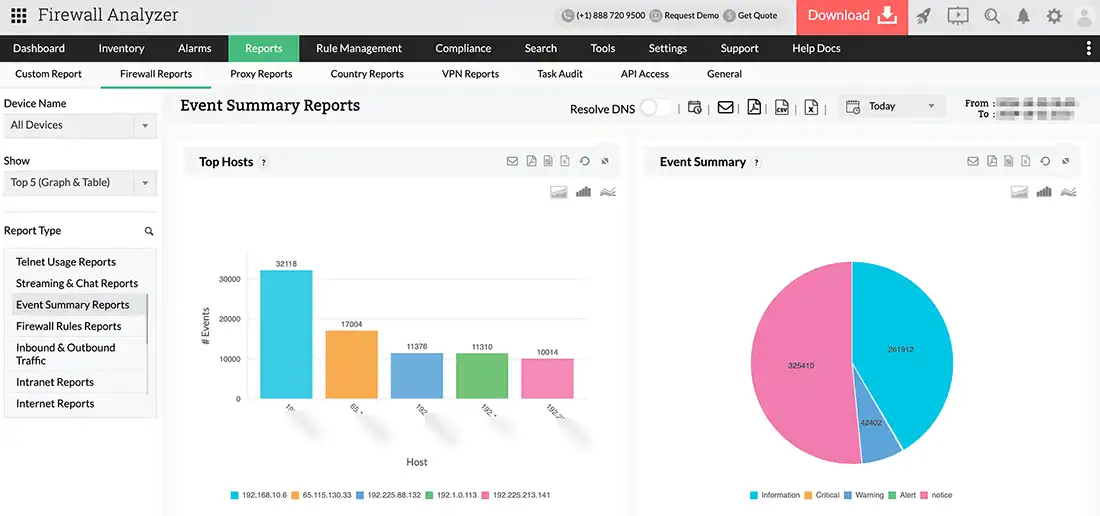Switch to VPN Reports subtab
Viewport: 1100px width, 516px height.
470,74
